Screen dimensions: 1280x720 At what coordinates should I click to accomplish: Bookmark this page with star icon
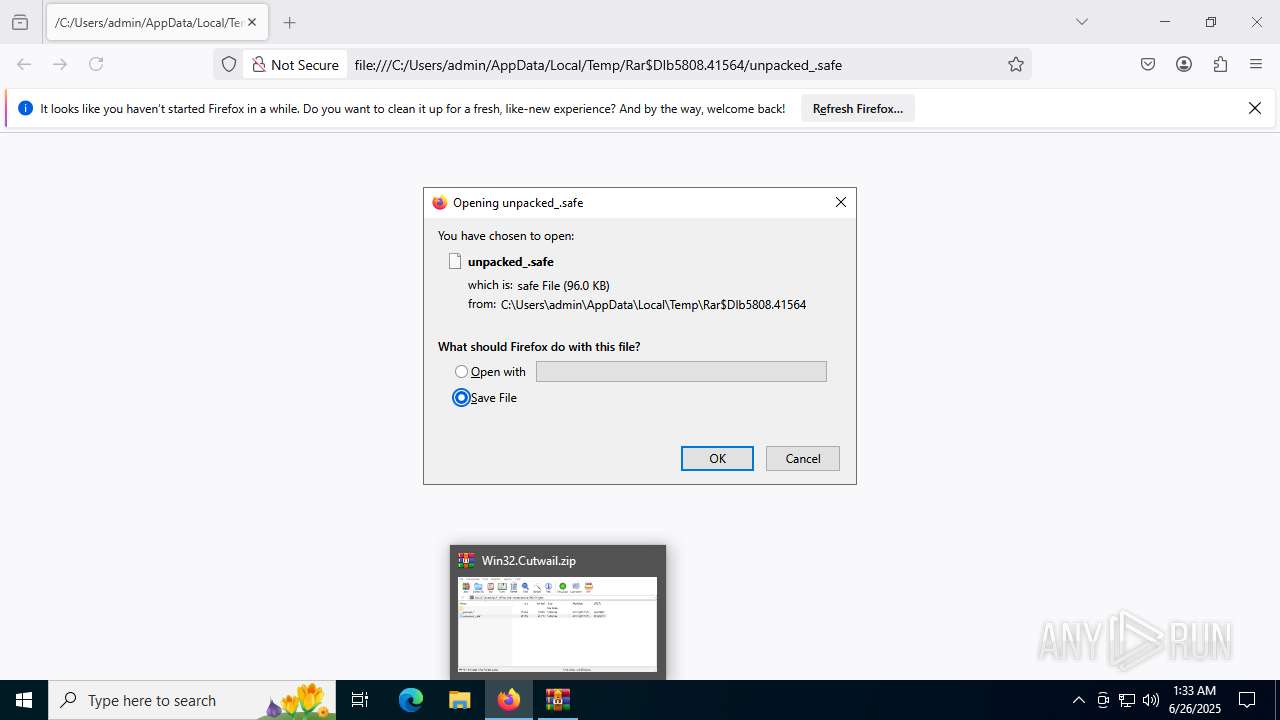(x=1016, y=64)
